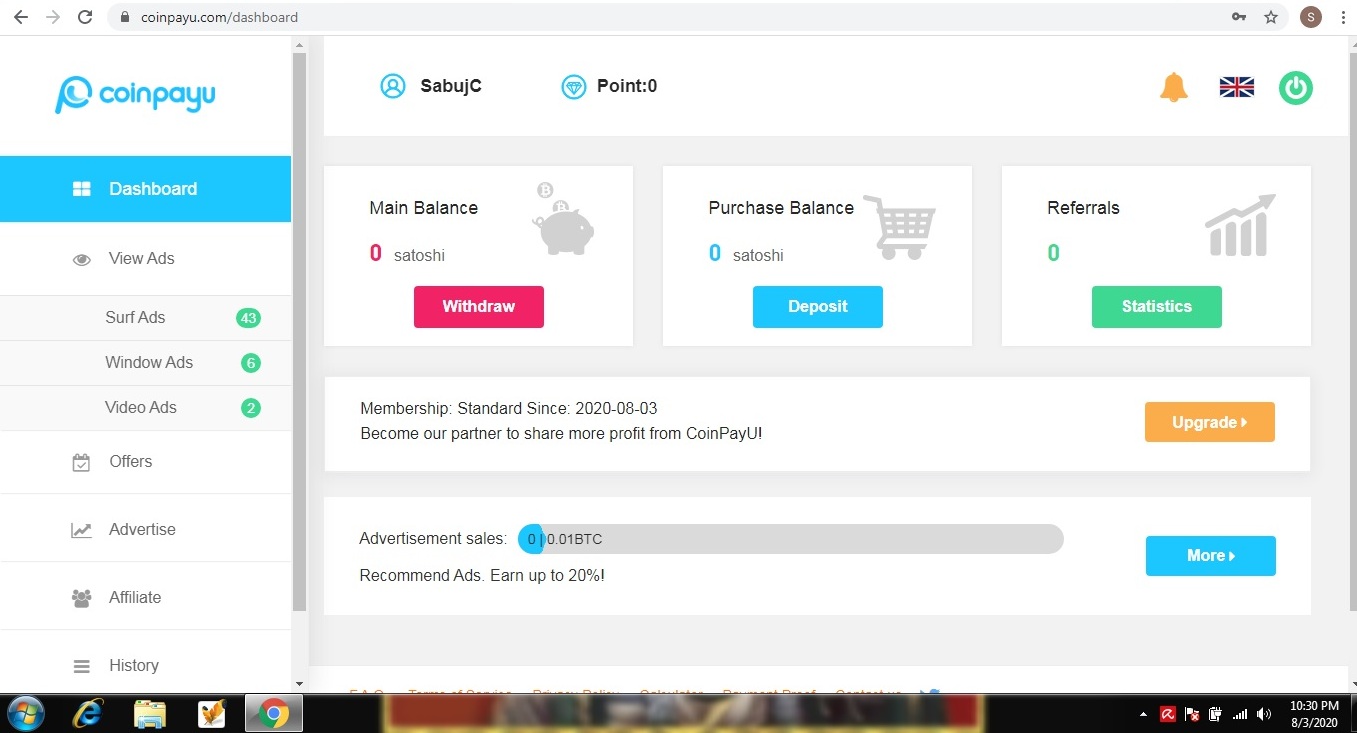1357x733 pixels.
Task: Click the SabujC profile avatar icon
Action: point(392,86)
